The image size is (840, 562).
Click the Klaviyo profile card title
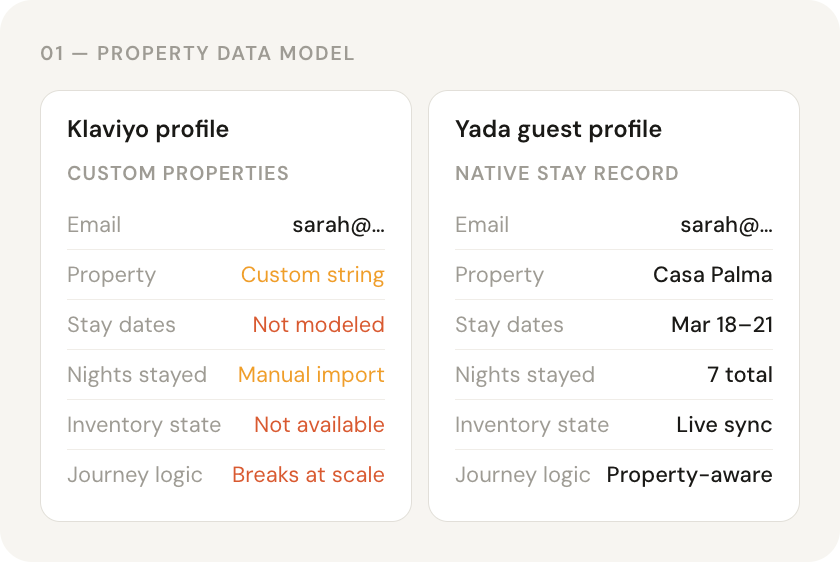pos(148,130)
